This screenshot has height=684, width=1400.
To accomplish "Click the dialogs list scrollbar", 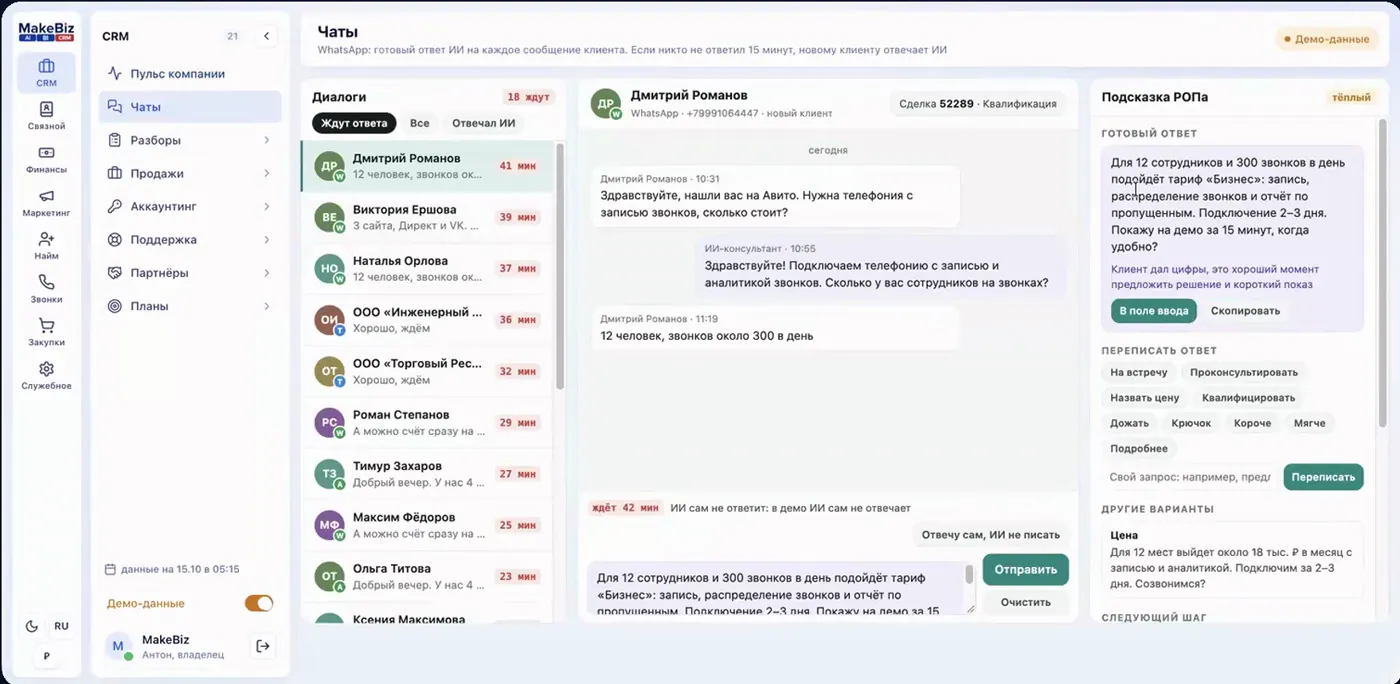I will 560,266.
